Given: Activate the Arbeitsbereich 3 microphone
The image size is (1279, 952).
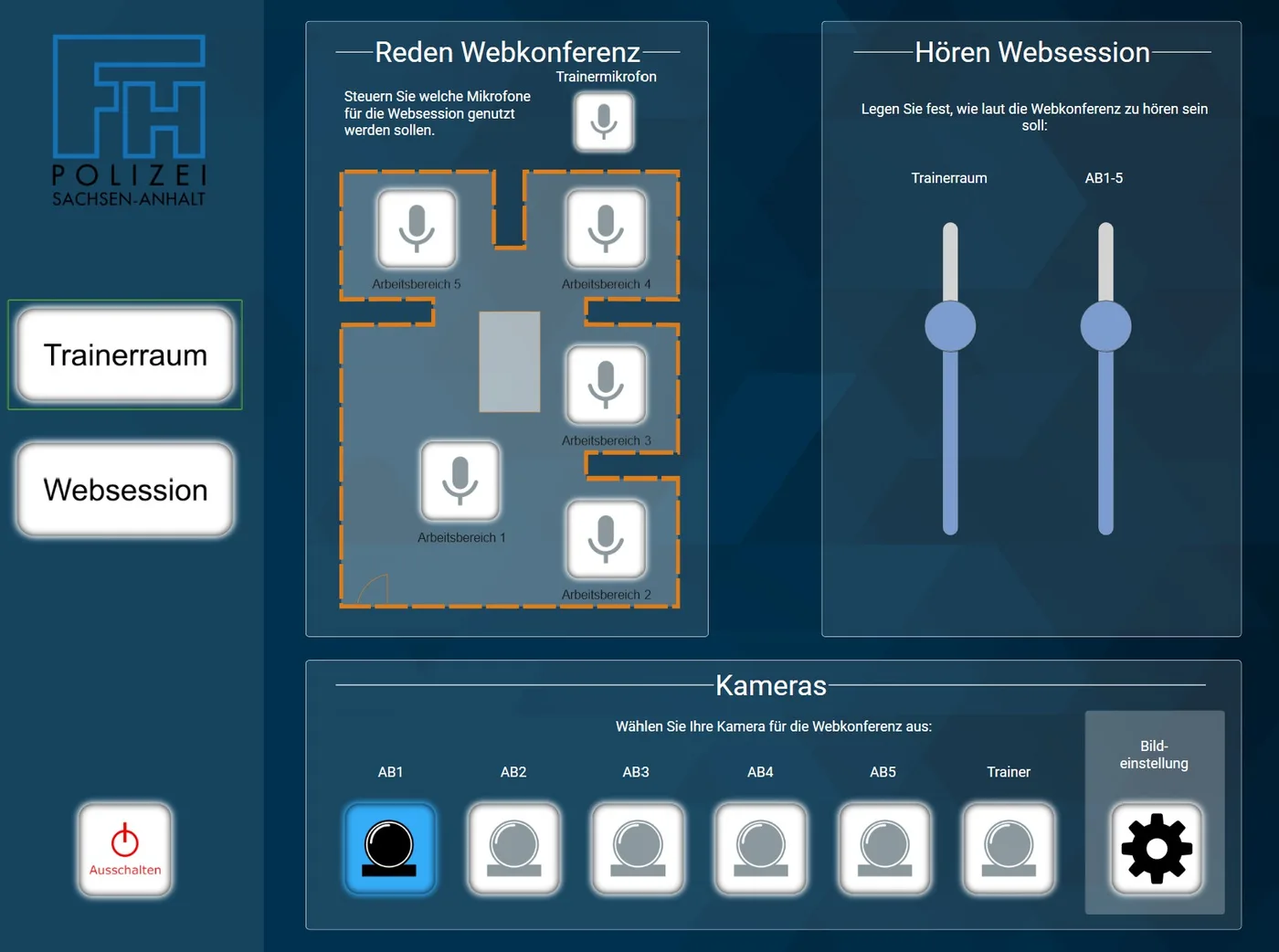Looking at the screenshot, I should [x=606, y=385].
